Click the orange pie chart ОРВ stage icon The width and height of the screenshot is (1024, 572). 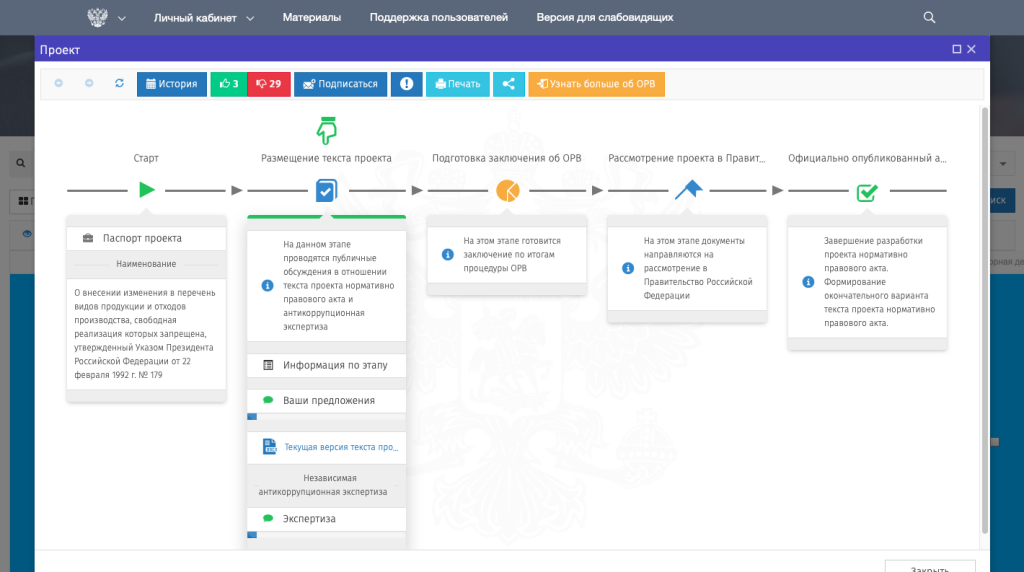pyautogui.click(x=507, y=190)
